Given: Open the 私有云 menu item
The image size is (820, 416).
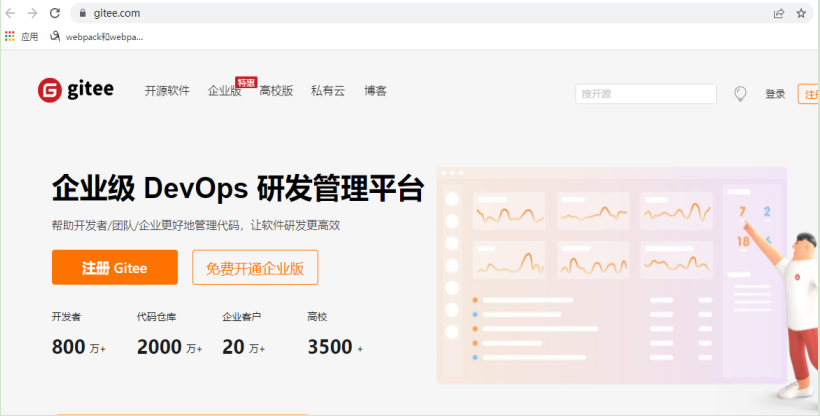Looking at the screenshot, I should [328, 91].
